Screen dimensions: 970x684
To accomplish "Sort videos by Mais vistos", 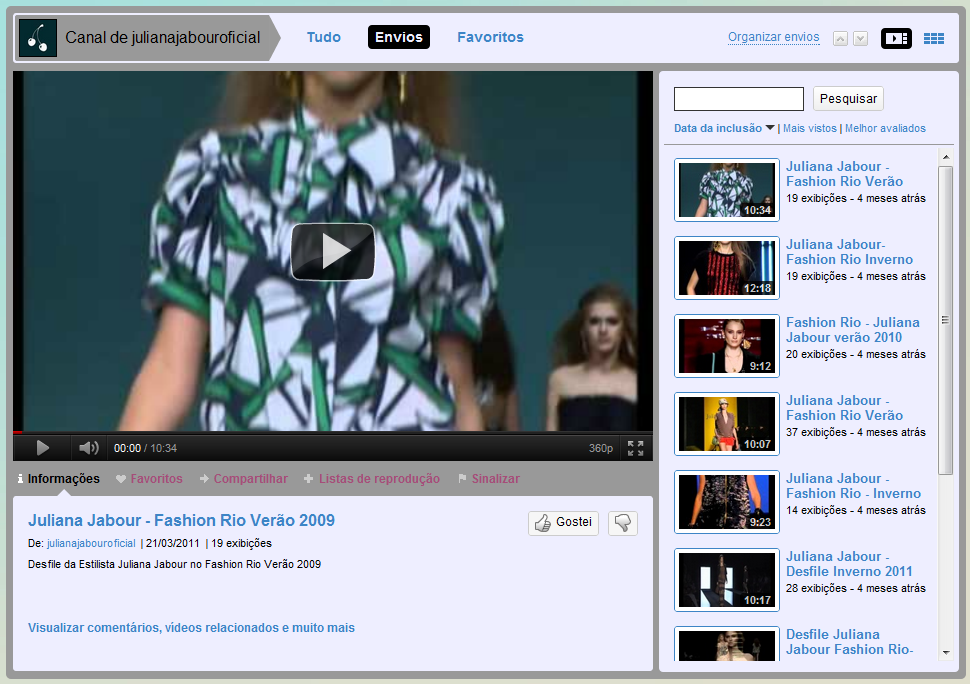I will (x=809, y=128).
